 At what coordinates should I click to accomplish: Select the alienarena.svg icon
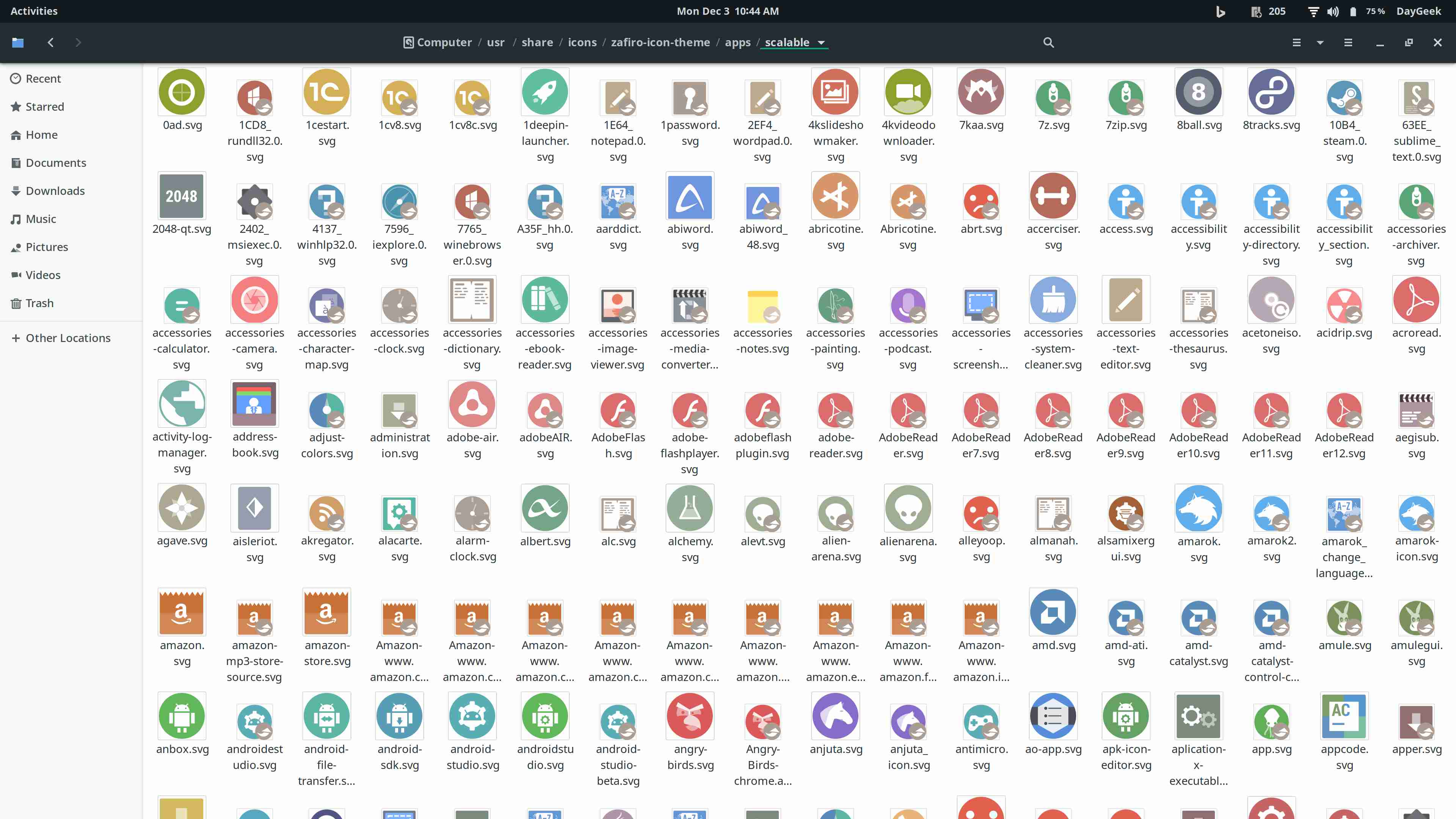[908, 508]
